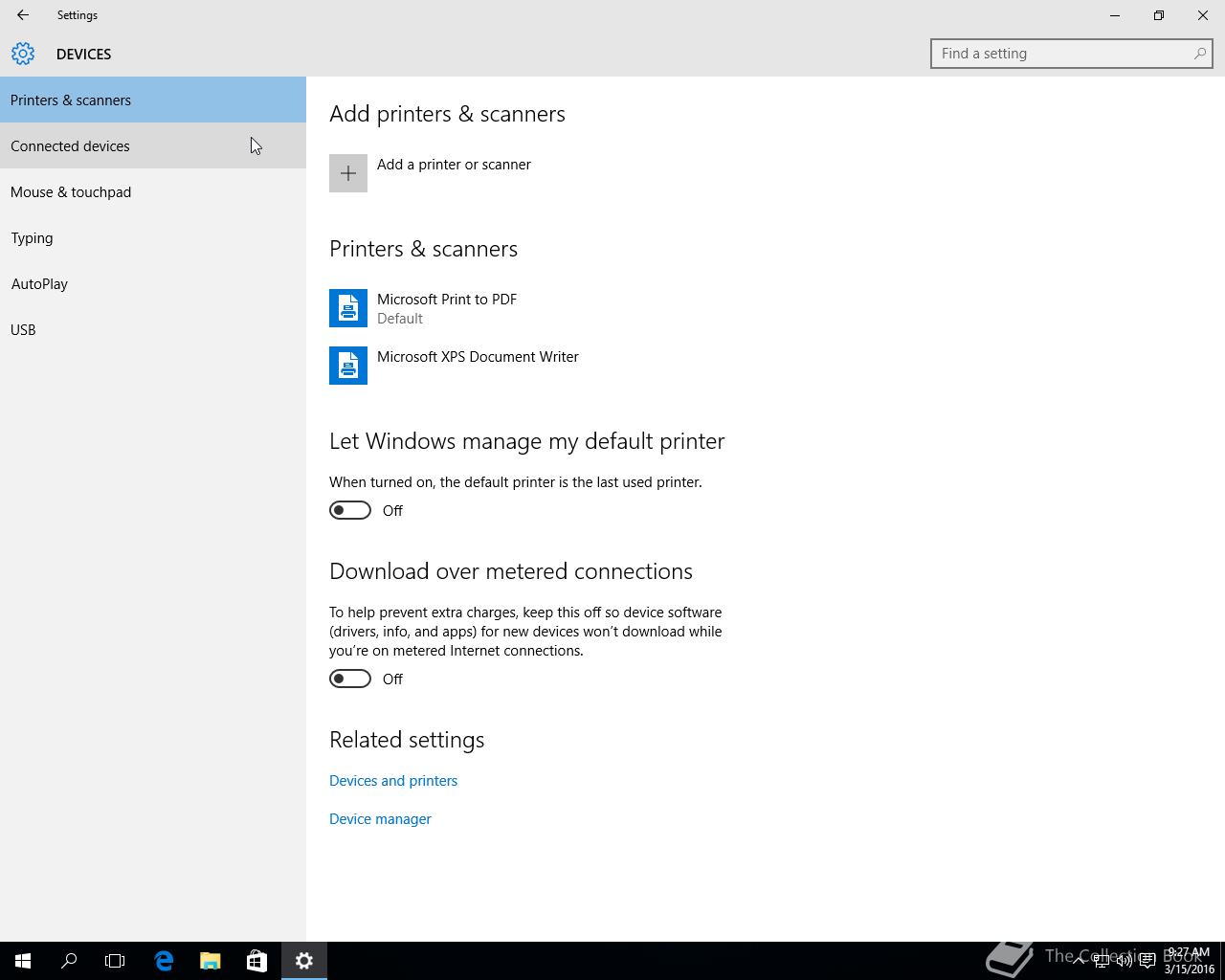The height and width of the screenshot is (980, 1225).
Task: Click the back arrow in Settings title bar
Action: point(23,15)
